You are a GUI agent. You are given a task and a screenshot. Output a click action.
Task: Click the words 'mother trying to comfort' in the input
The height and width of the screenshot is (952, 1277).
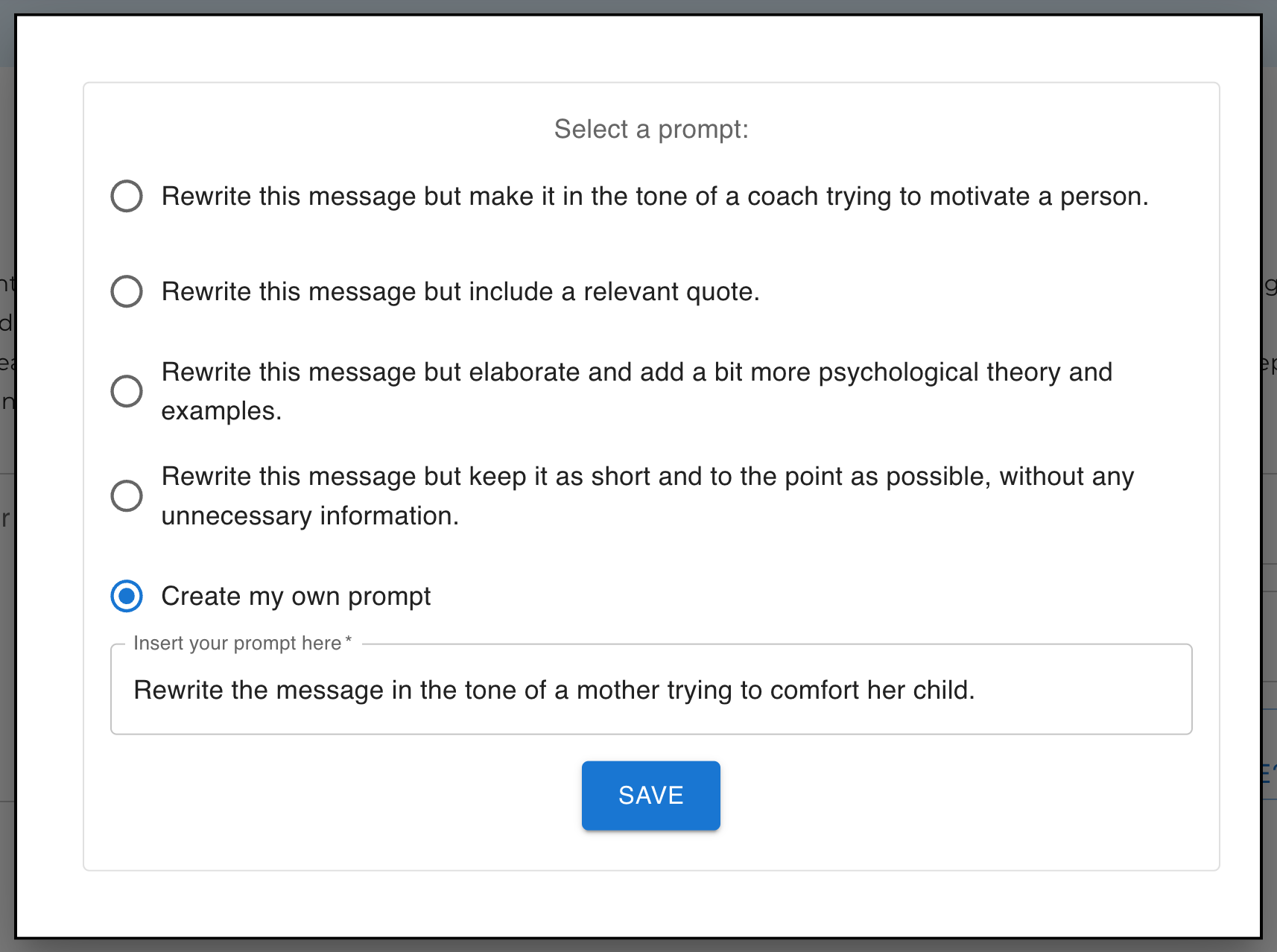[669, 690]
